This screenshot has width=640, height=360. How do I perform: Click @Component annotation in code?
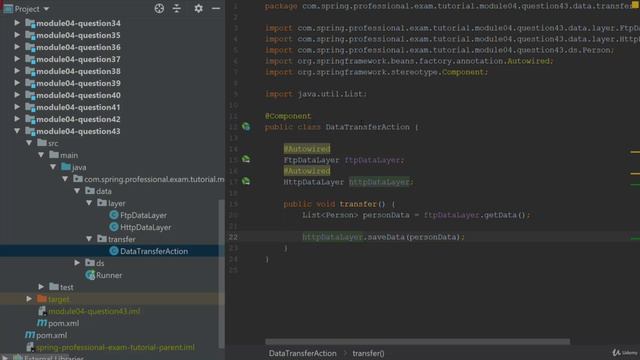(288, 116)
